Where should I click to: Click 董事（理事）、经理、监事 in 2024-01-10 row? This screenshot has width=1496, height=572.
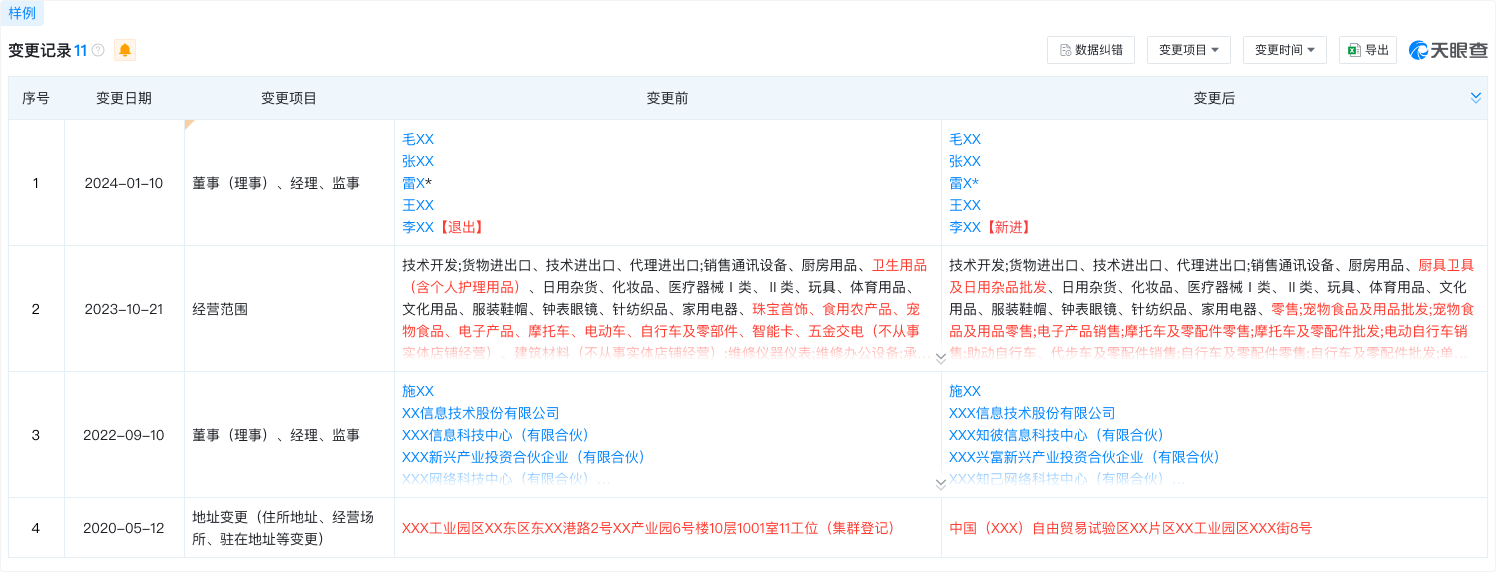coord(276,183)
